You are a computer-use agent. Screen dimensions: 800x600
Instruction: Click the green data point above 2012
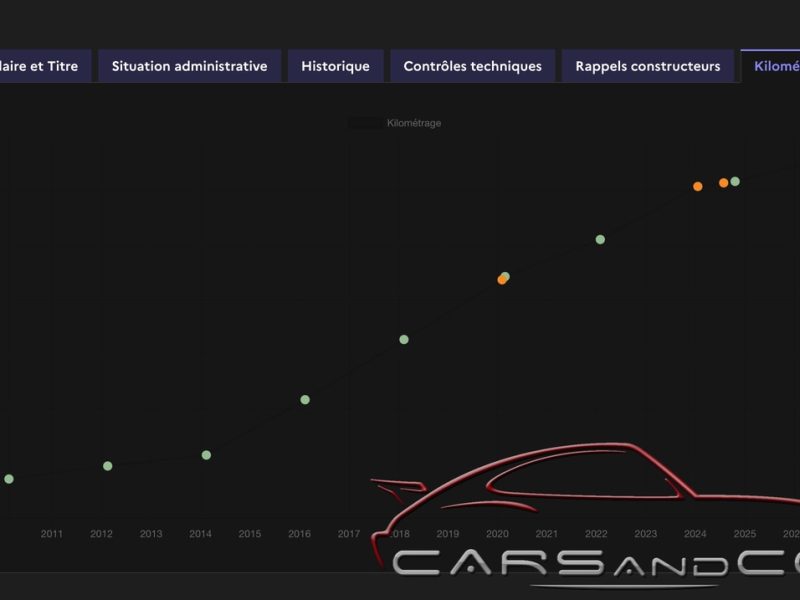tap(108, 466)
